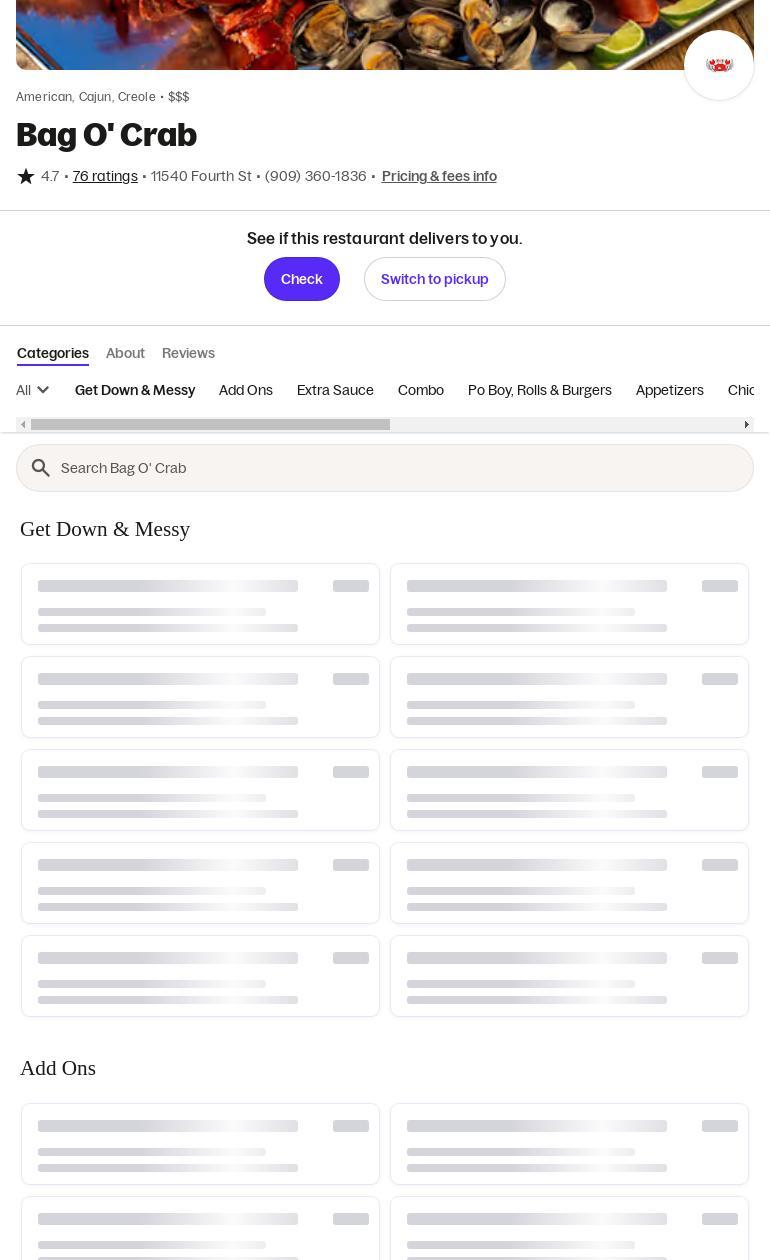This screenshot has width=770, height=1260.
Task: Click the phone number (909) 360-1836
Action: tap(315, 176)
